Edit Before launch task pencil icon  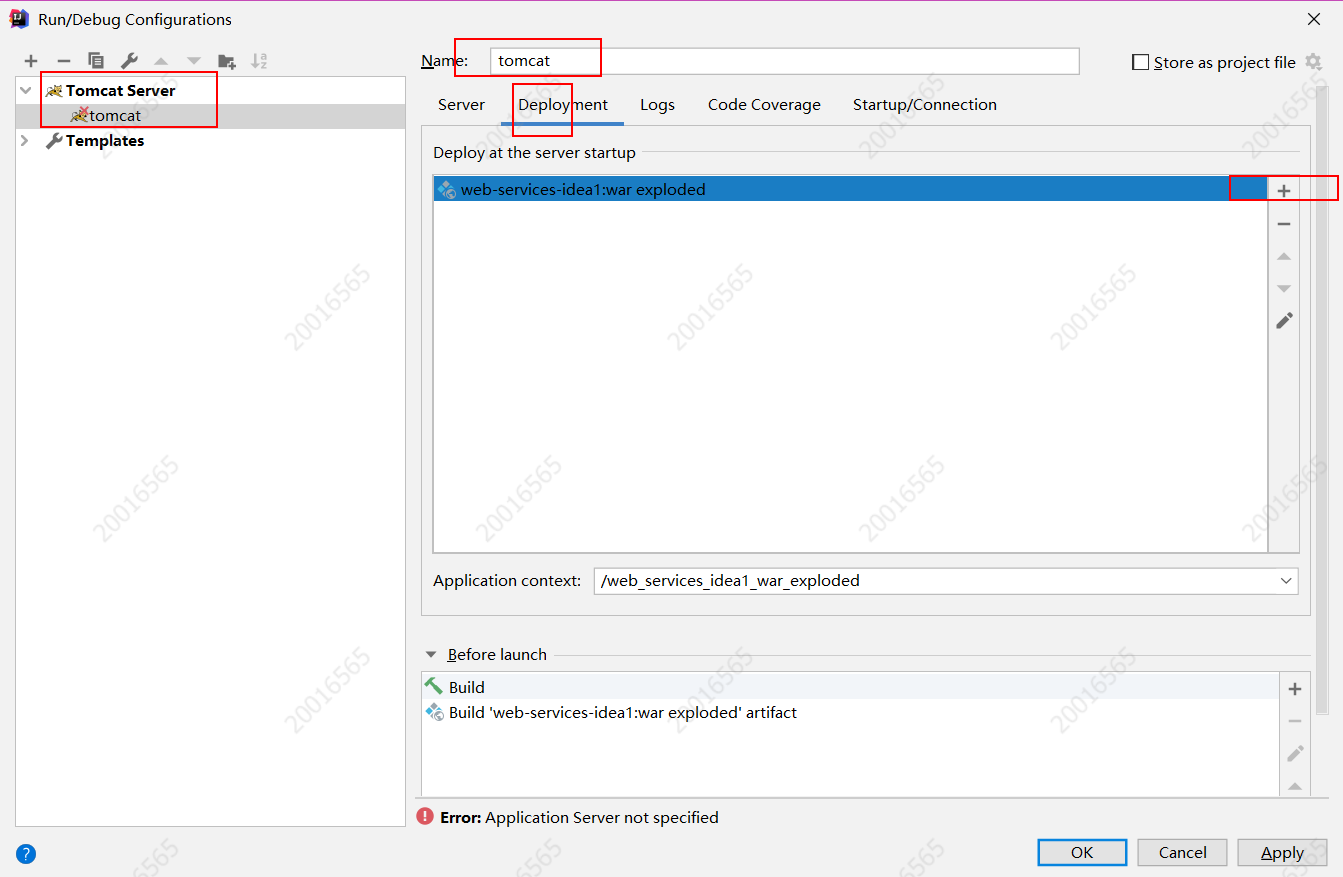pos(1295,753)
